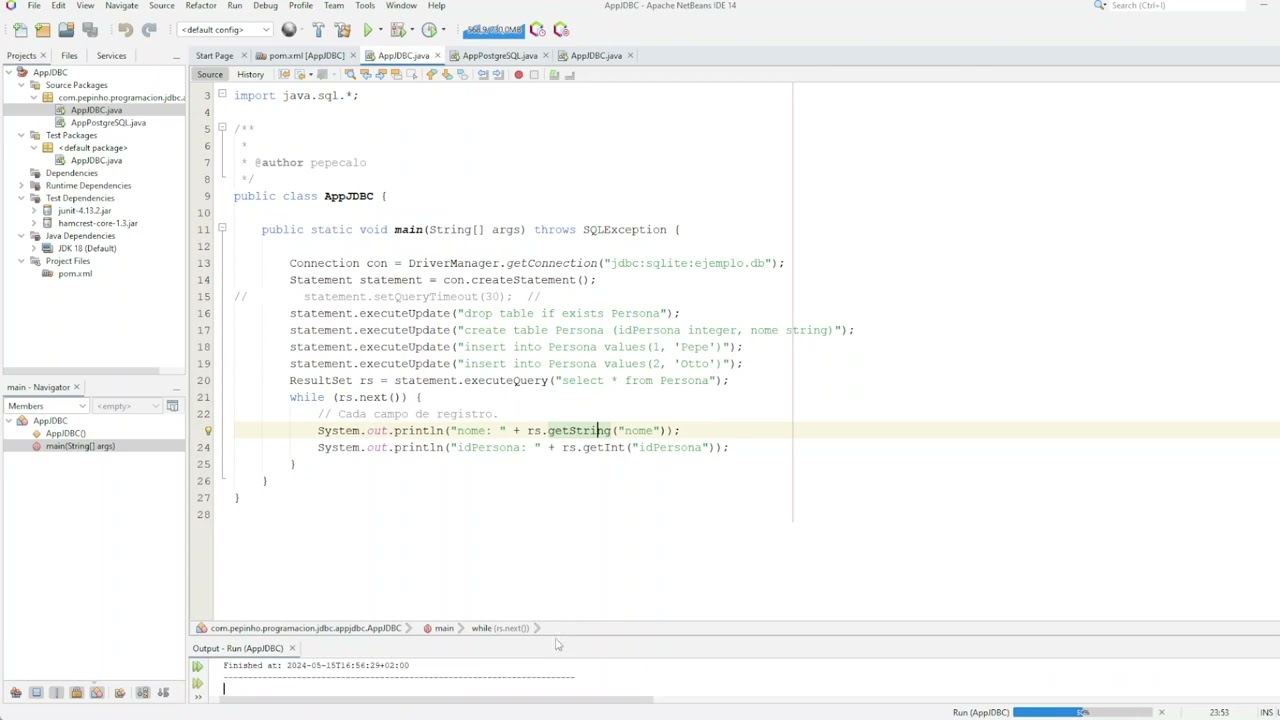Click the New File toolbar icon
Screen dimensions: 1280x720
pos(20,29)
